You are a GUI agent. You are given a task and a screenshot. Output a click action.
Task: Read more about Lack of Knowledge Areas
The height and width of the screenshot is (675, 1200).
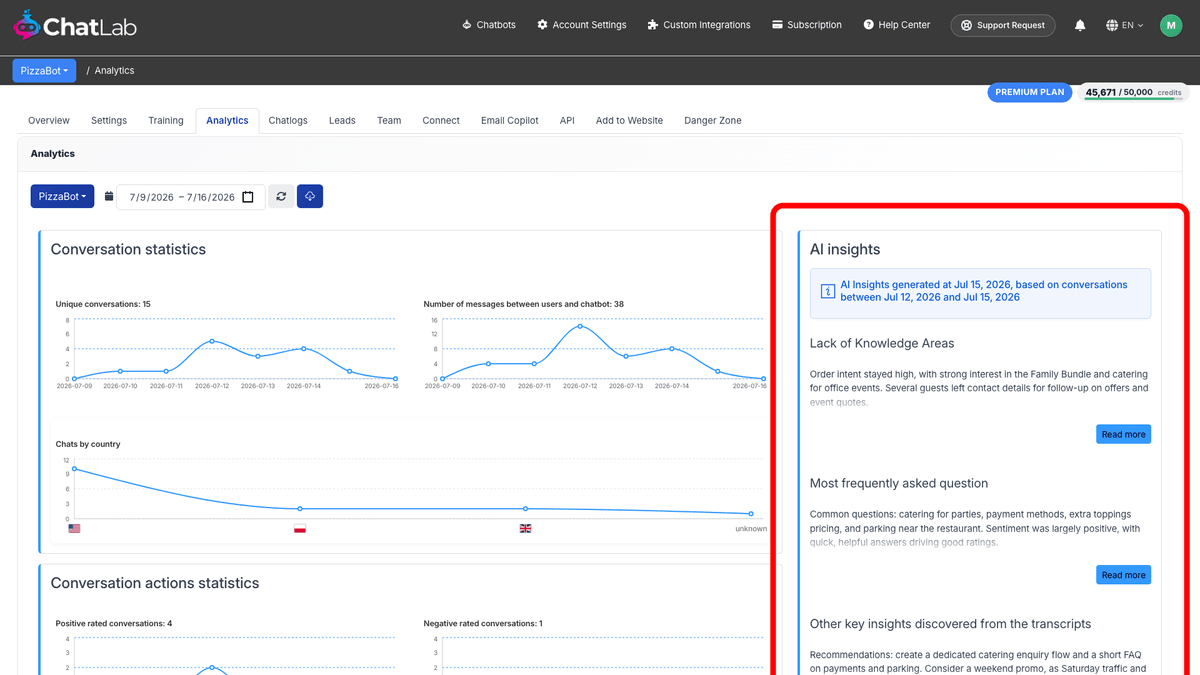click(x=1123, y=434)
